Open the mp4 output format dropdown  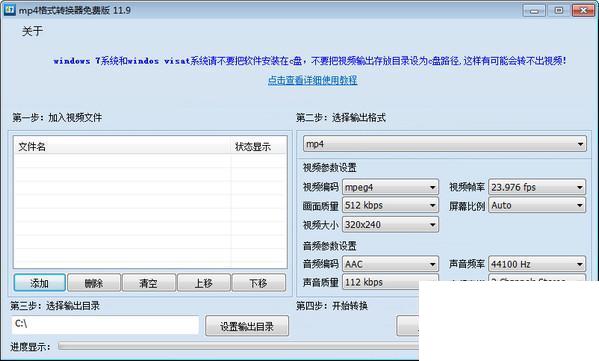[445, 144]
